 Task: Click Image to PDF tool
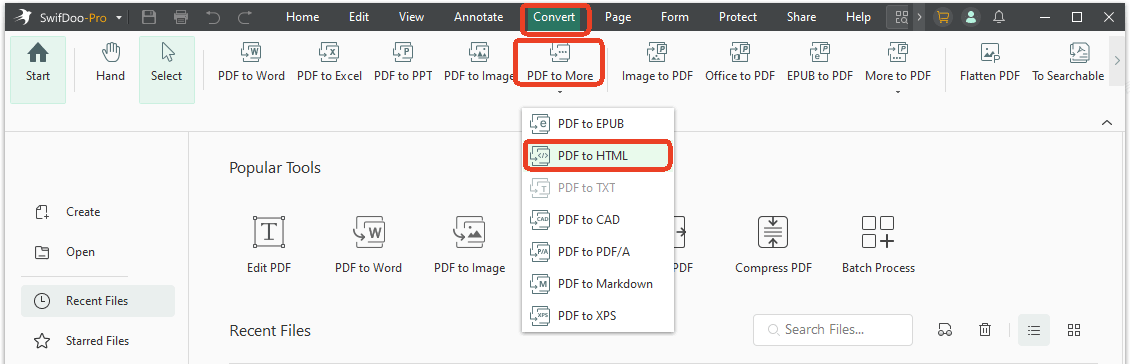click(657, 62)
